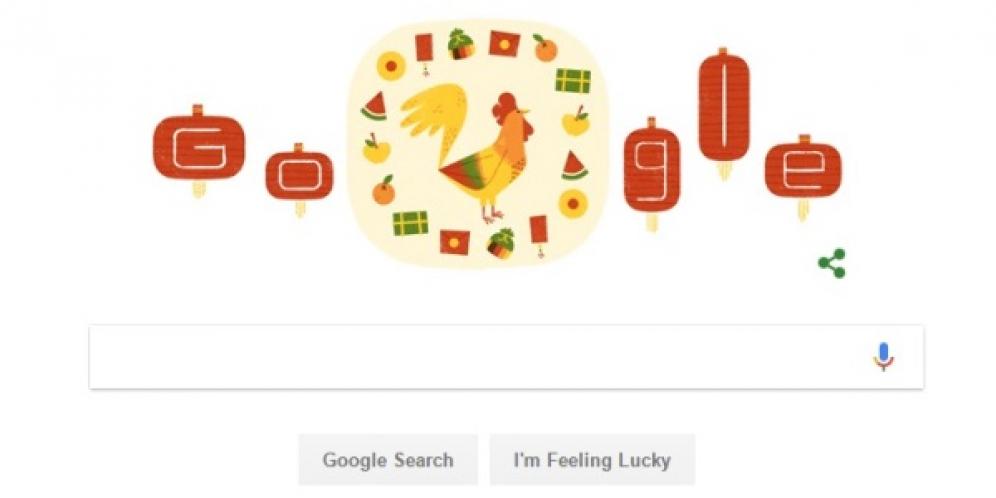
Task: Click the Google Search button
Action: pyautogui.click(x=388, y=460)
